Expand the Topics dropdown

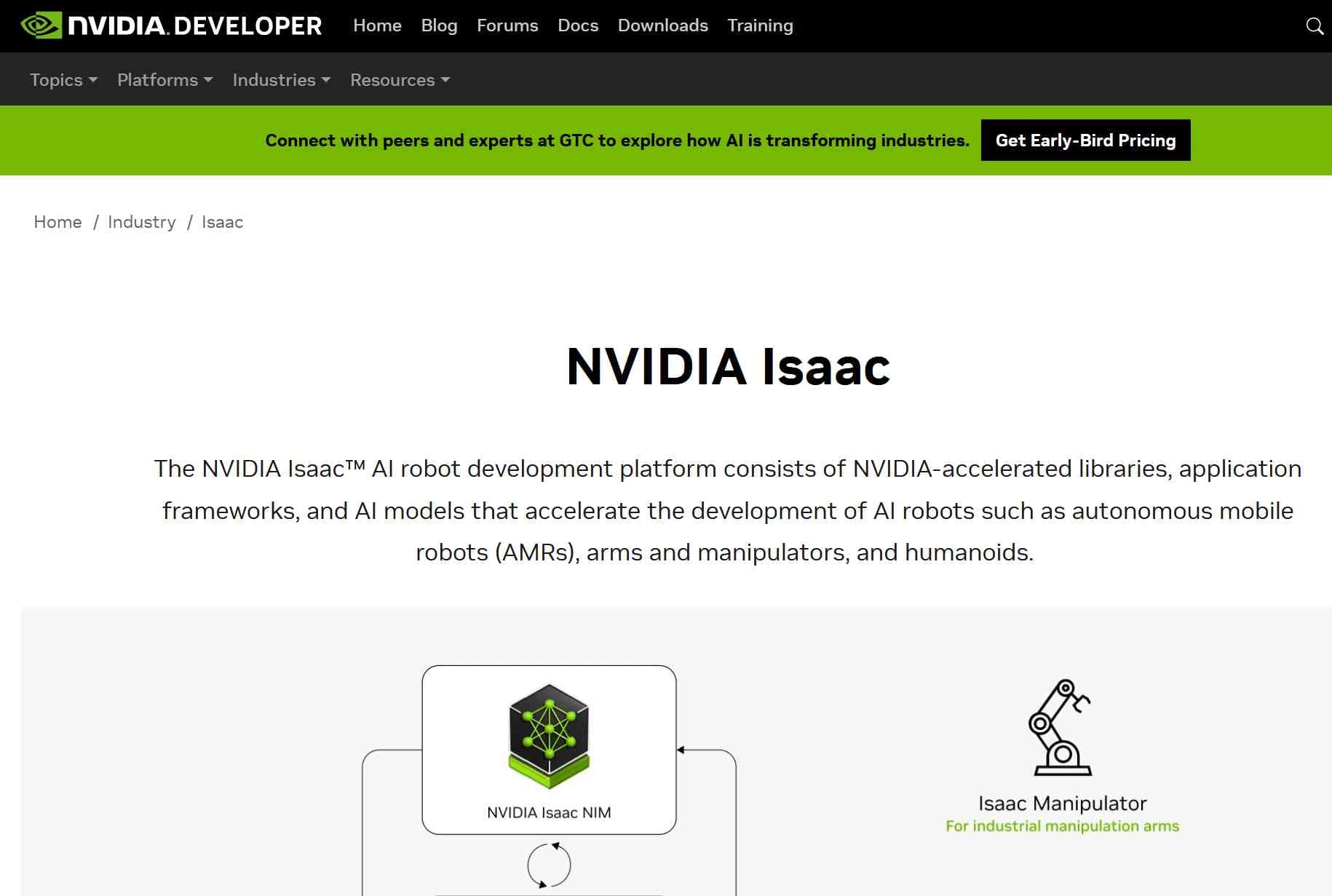pyautogui.click(x=63, y=80)
